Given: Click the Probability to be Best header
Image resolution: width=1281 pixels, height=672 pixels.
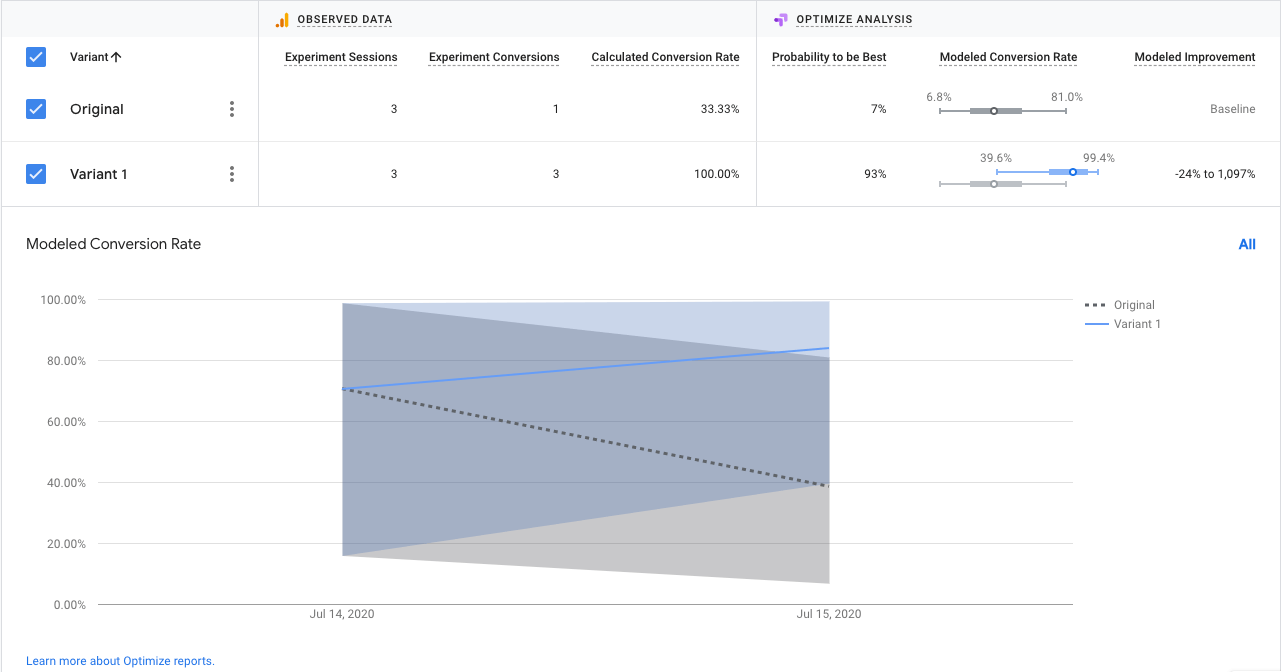Looking at the screenshot, I should 829,57.
